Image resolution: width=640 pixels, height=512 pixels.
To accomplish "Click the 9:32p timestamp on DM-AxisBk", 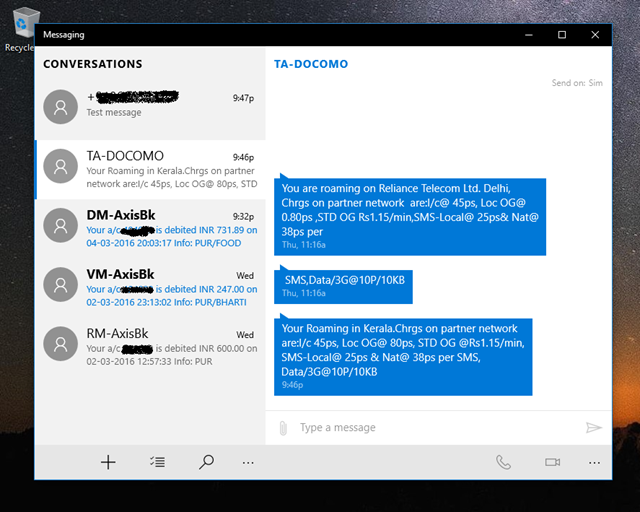I will point(243,216).
